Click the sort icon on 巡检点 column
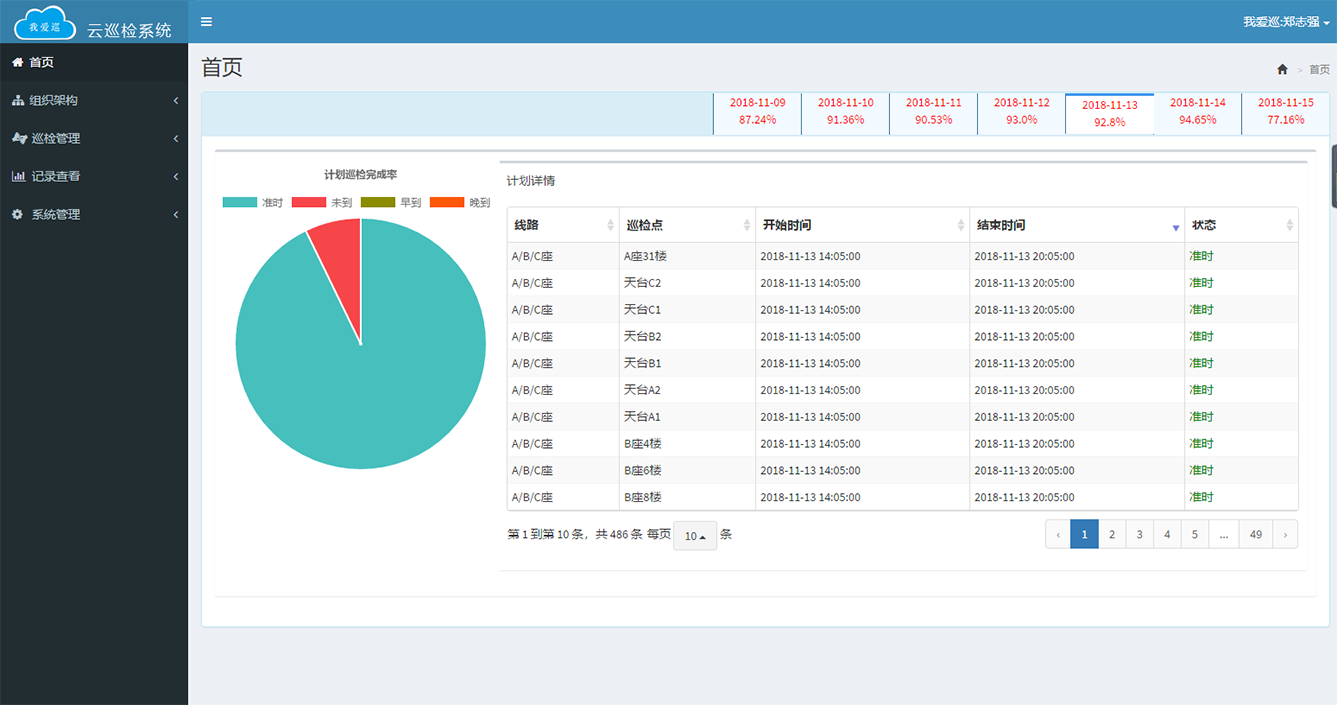Screen dimensions: 1337x705 point(745,225)
